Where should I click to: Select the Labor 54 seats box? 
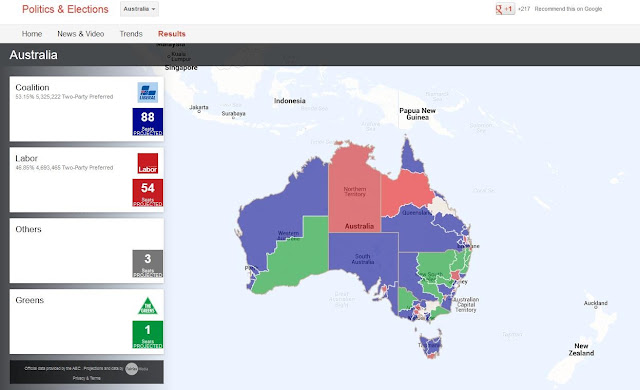148,193
